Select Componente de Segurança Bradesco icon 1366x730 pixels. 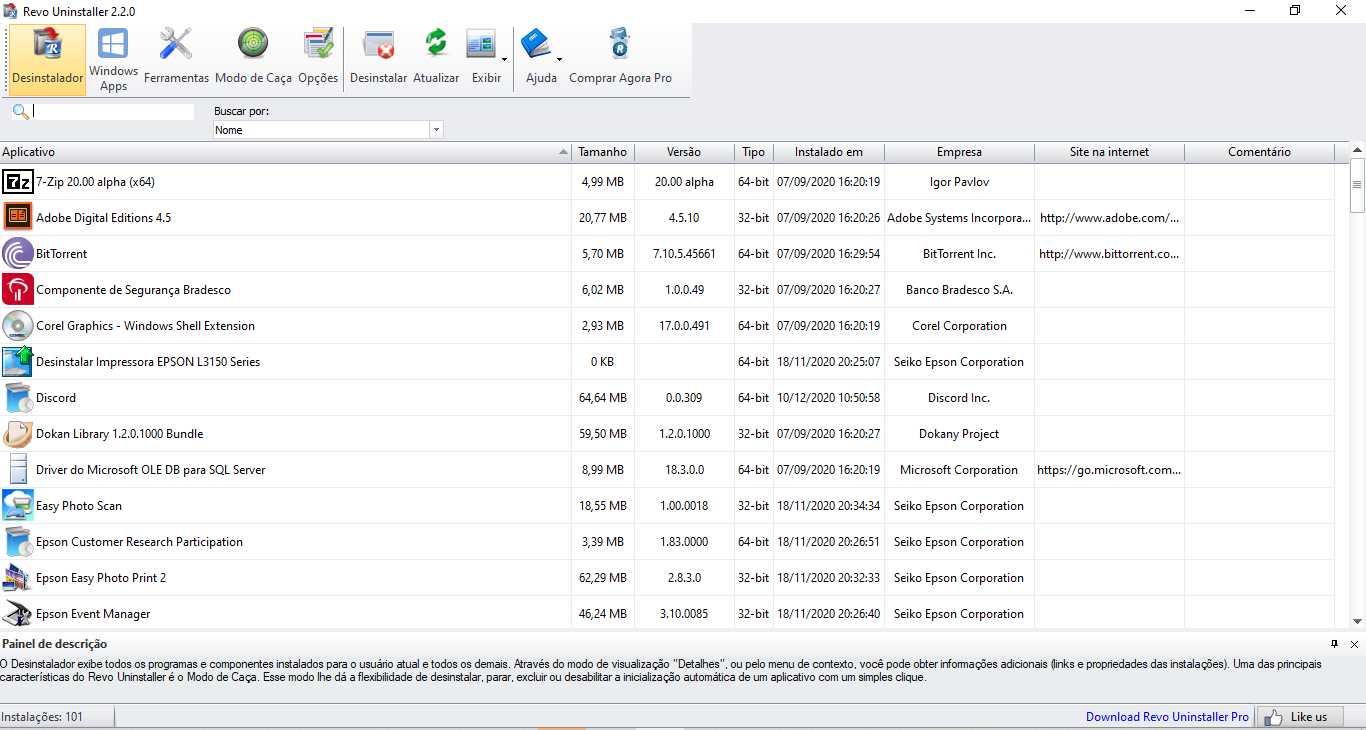[x=18, y=290]
